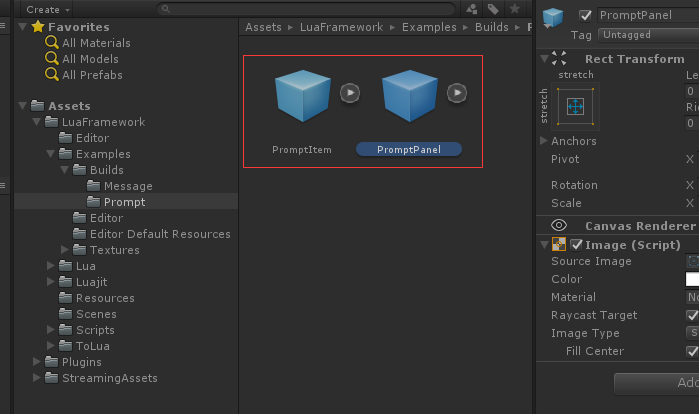This screenshot has width=699, height=414.
Task: Expand the PromptPanel prefab play arrow
Action: click(457, 93)
